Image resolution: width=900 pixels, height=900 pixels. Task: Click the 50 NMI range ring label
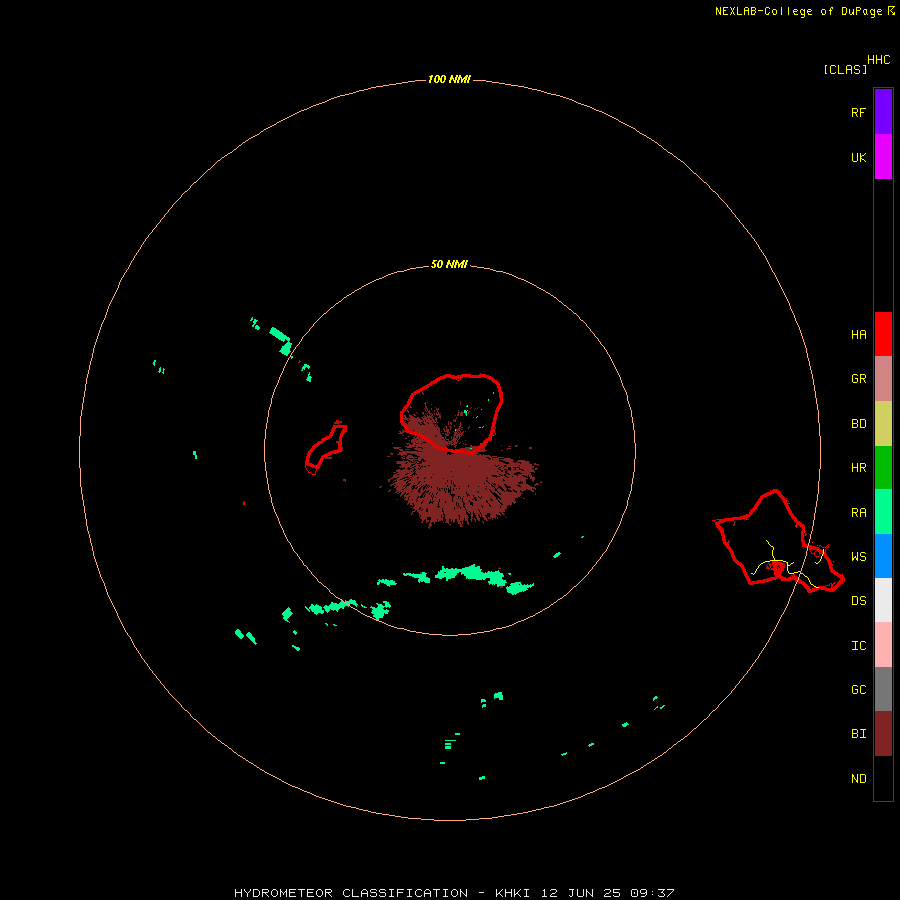[449, 265]
